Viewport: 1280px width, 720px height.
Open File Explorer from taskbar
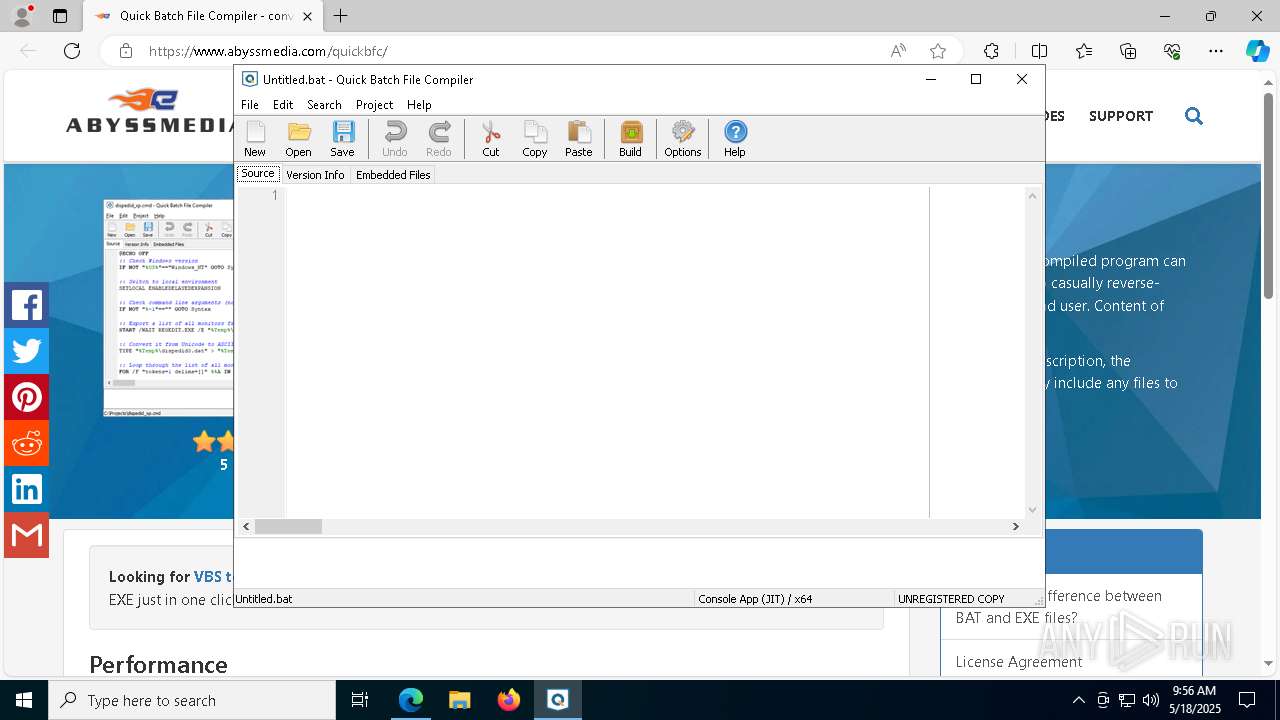tap(459, 700)
